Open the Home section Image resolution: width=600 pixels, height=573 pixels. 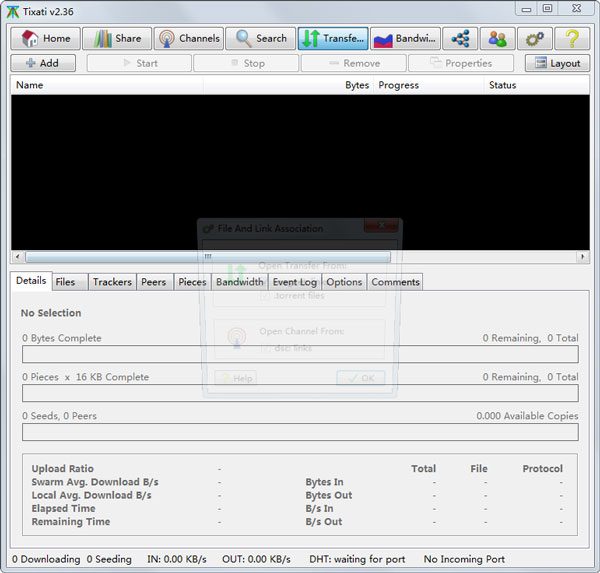46,39
